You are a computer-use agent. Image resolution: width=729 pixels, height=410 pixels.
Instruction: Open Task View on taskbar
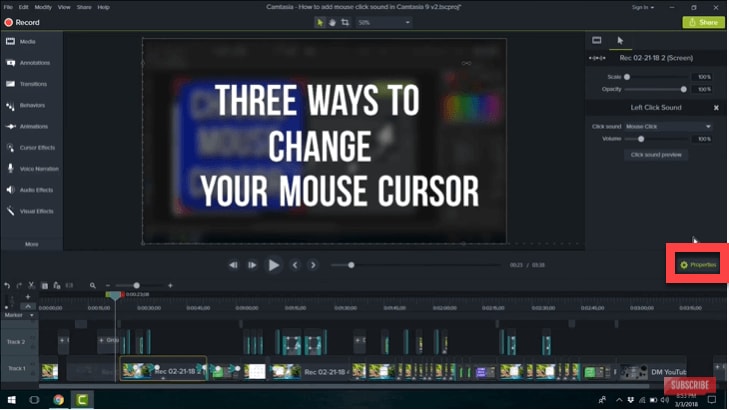(34, 400)
